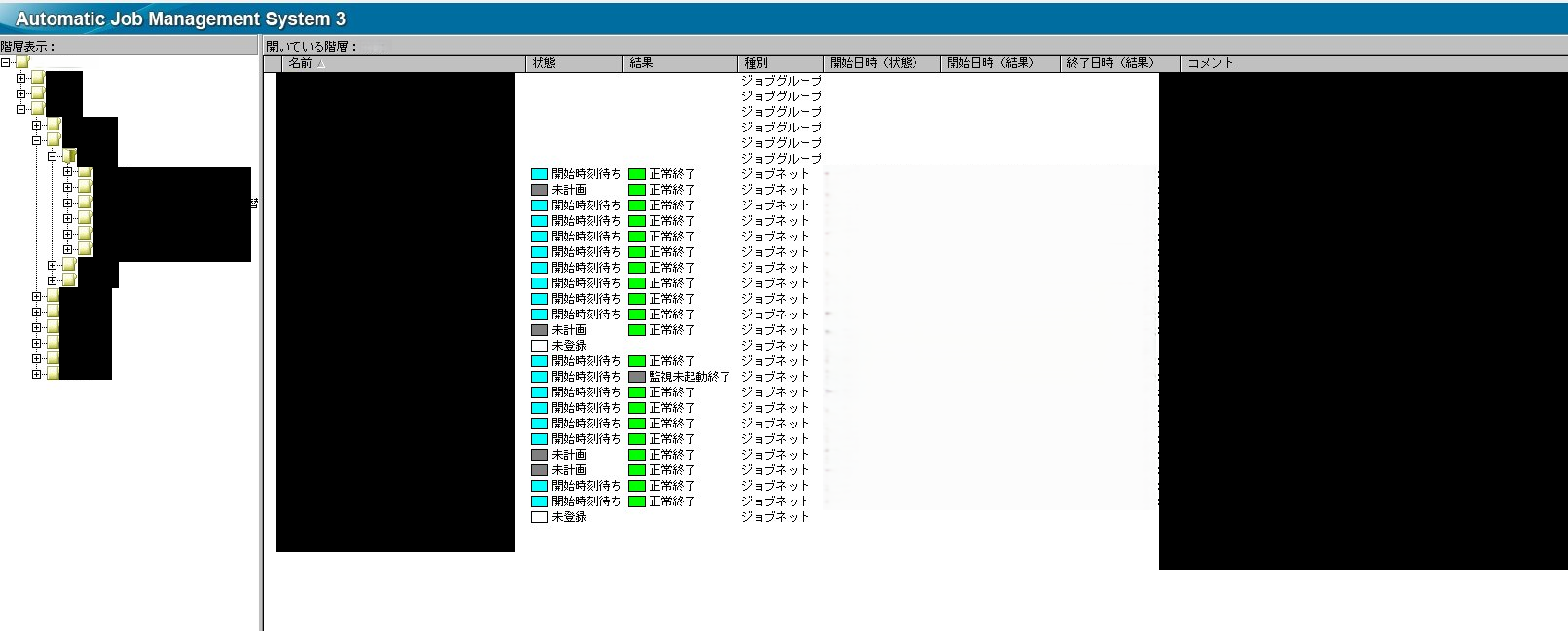The image size is (1568, 631).
Task: Click the 階層表示 panel label
Action: (28, 46)
